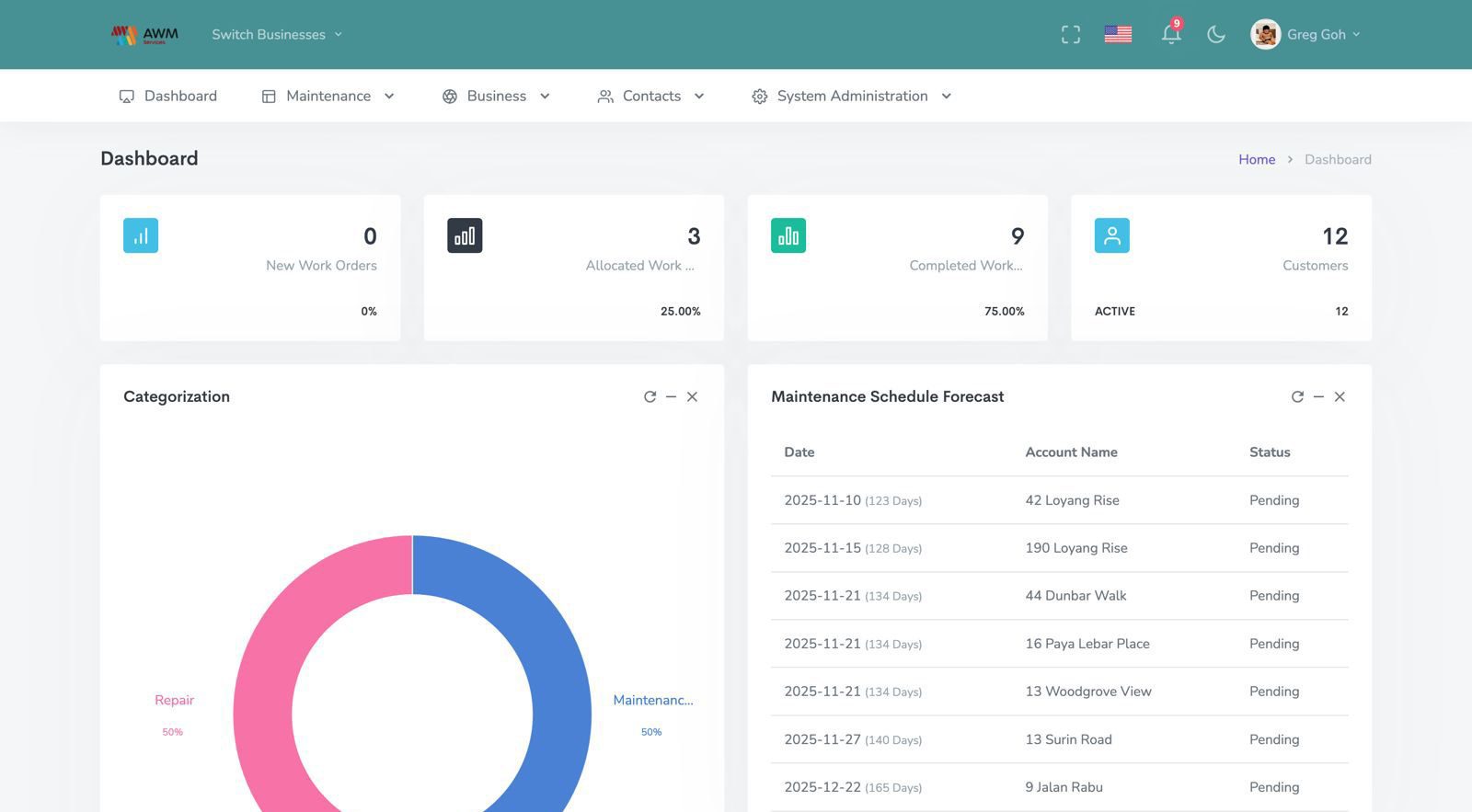The width and height of the screenshot is (1472, 812).
Task: Close the Maintenance Schedule Forecast panel
Action: click(x=1340, y=396)
